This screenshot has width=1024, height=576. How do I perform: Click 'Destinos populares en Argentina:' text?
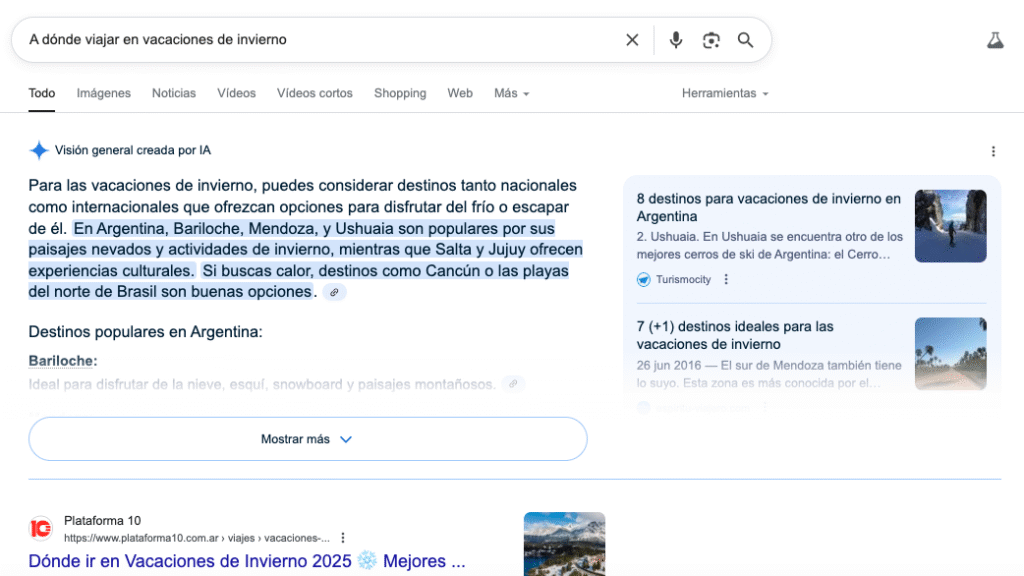tap(145, 332)
